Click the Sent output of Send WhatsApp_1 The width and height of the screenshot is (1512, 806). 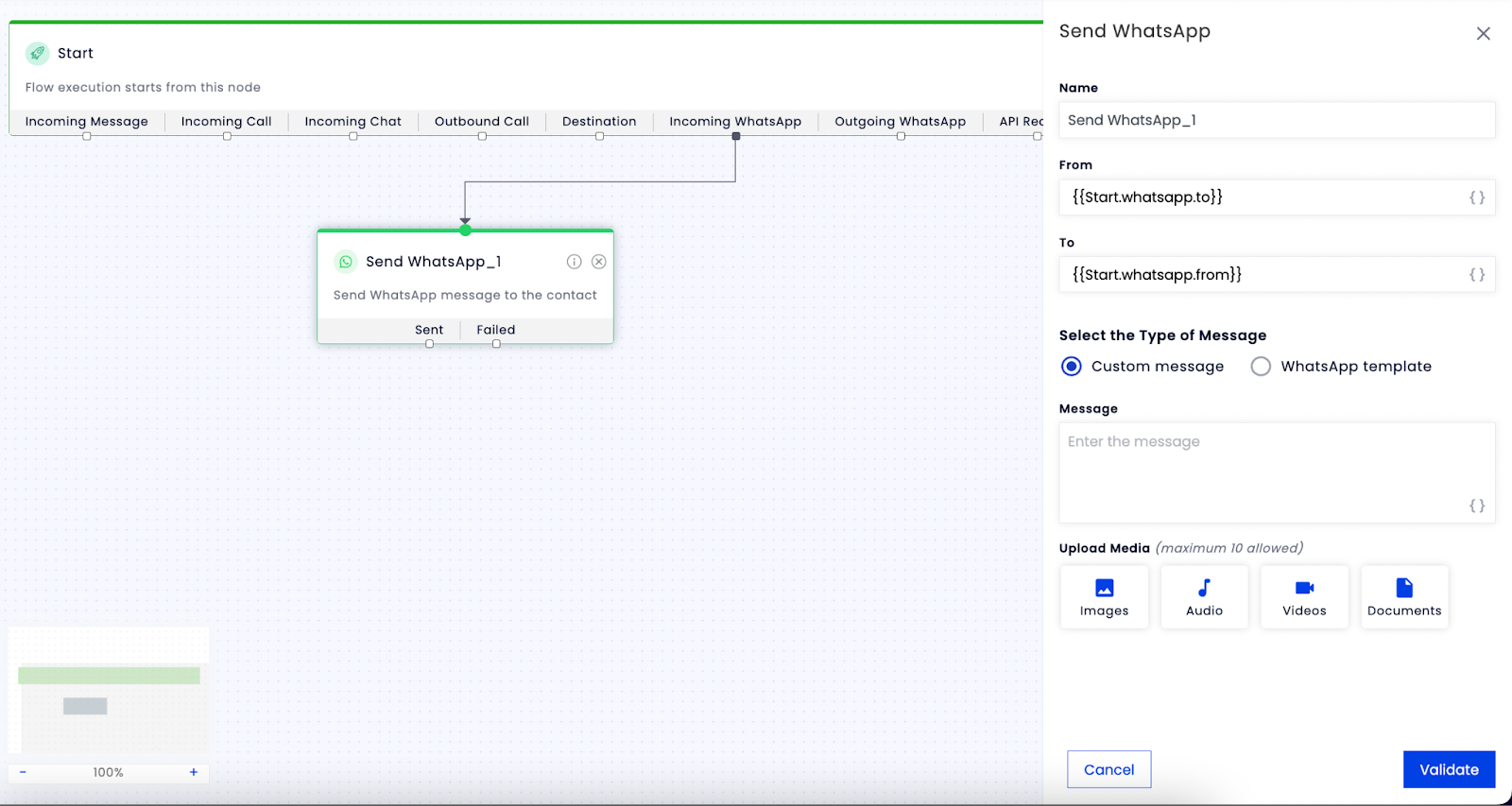point(429,330)
